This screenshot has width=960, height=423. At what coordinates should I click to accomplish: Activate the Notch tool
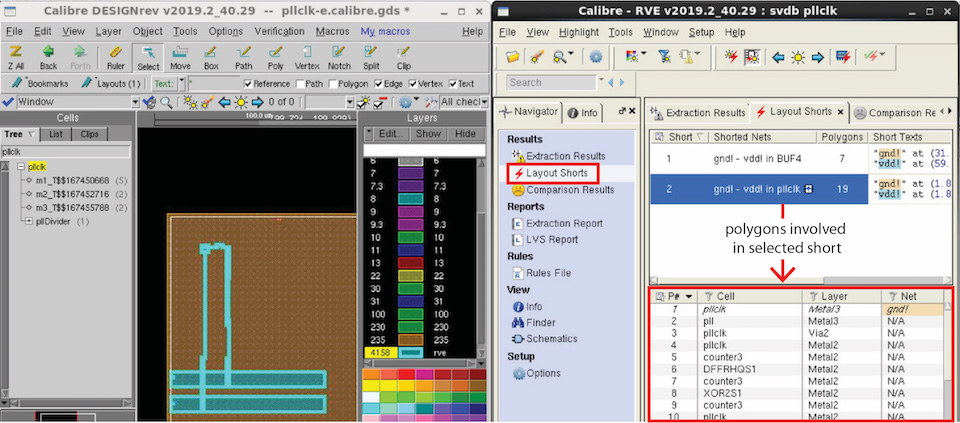tap(339, 58)
